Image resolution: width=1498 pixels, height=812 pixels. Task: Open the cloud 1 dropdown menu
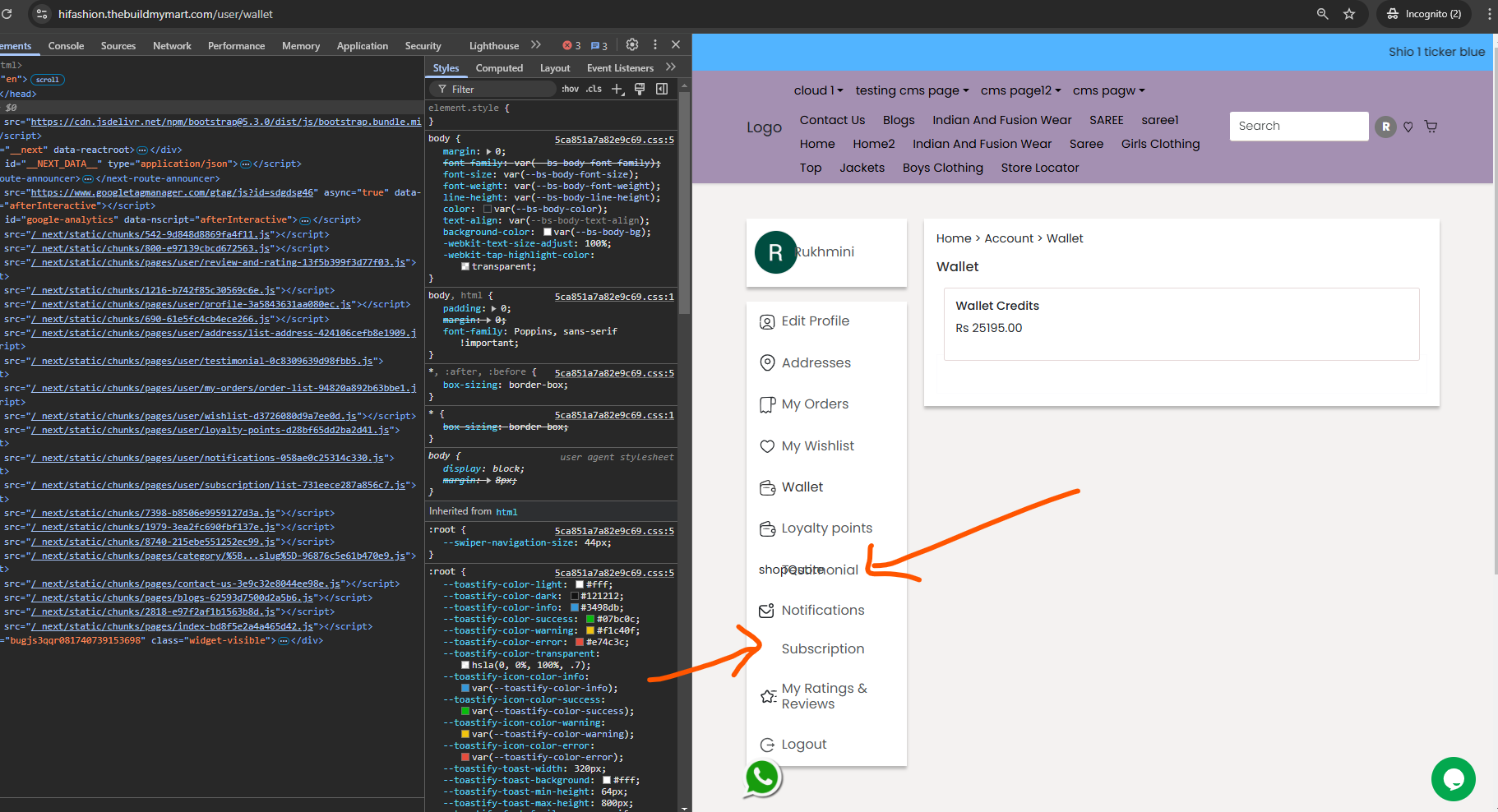point(818,90)
